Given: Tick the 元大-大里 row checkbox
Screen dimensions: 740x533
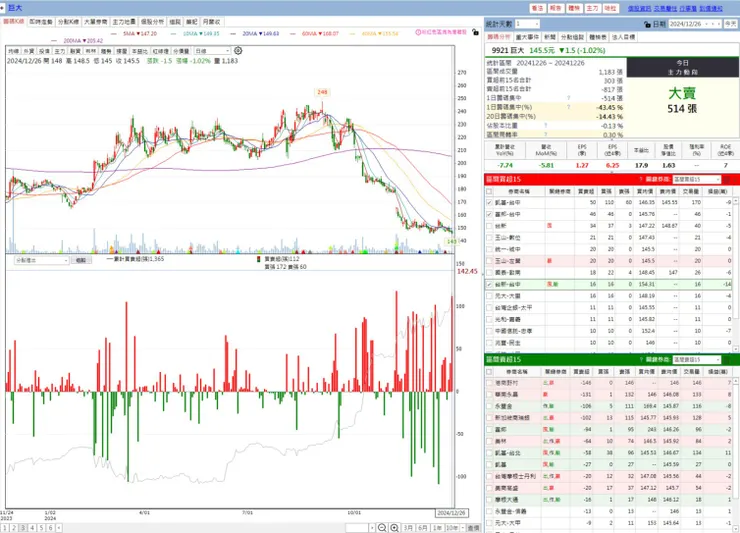Looking at the screenshot, I should click(489, 296).
